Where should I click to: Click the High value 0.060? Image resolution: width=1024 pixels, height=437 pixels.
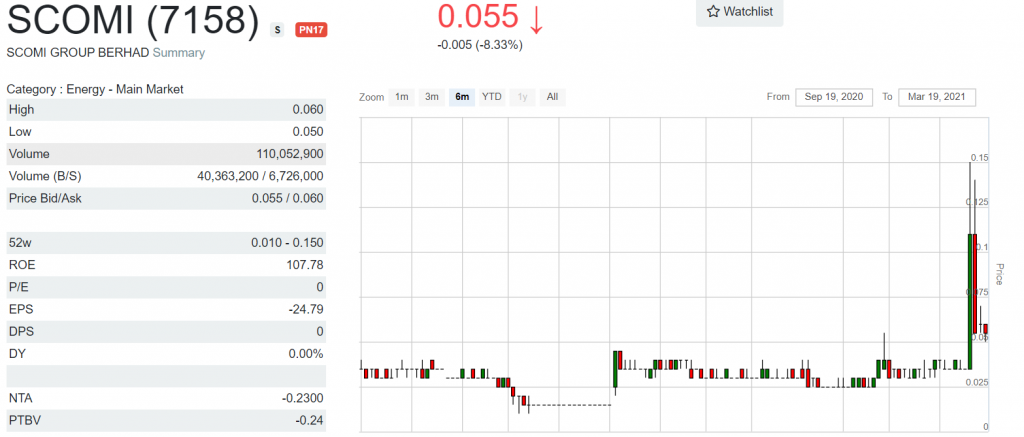[308, 110]
